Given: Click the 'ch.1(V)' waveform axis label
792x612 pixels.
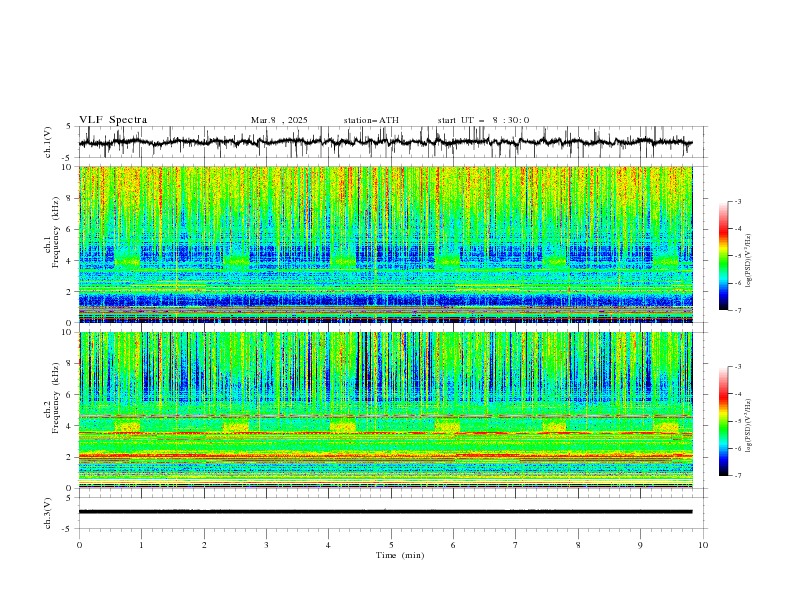Looking at the screenshot, I should (48, 142).
